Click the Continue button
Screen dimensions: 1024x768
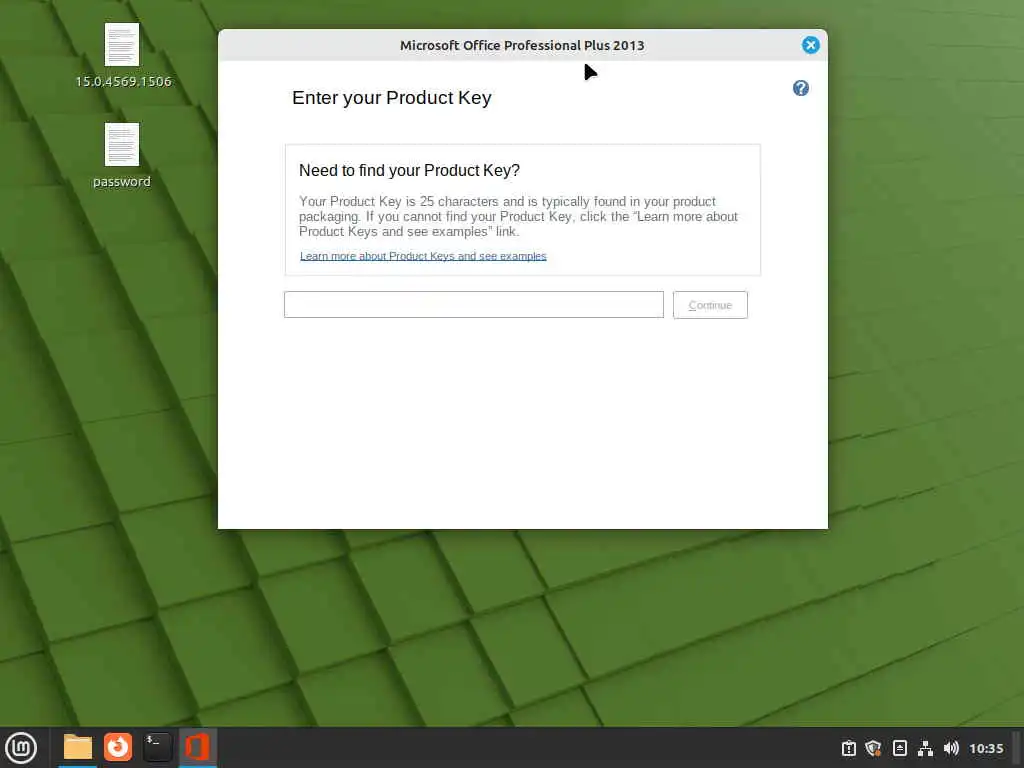click(x=710, y=305)
